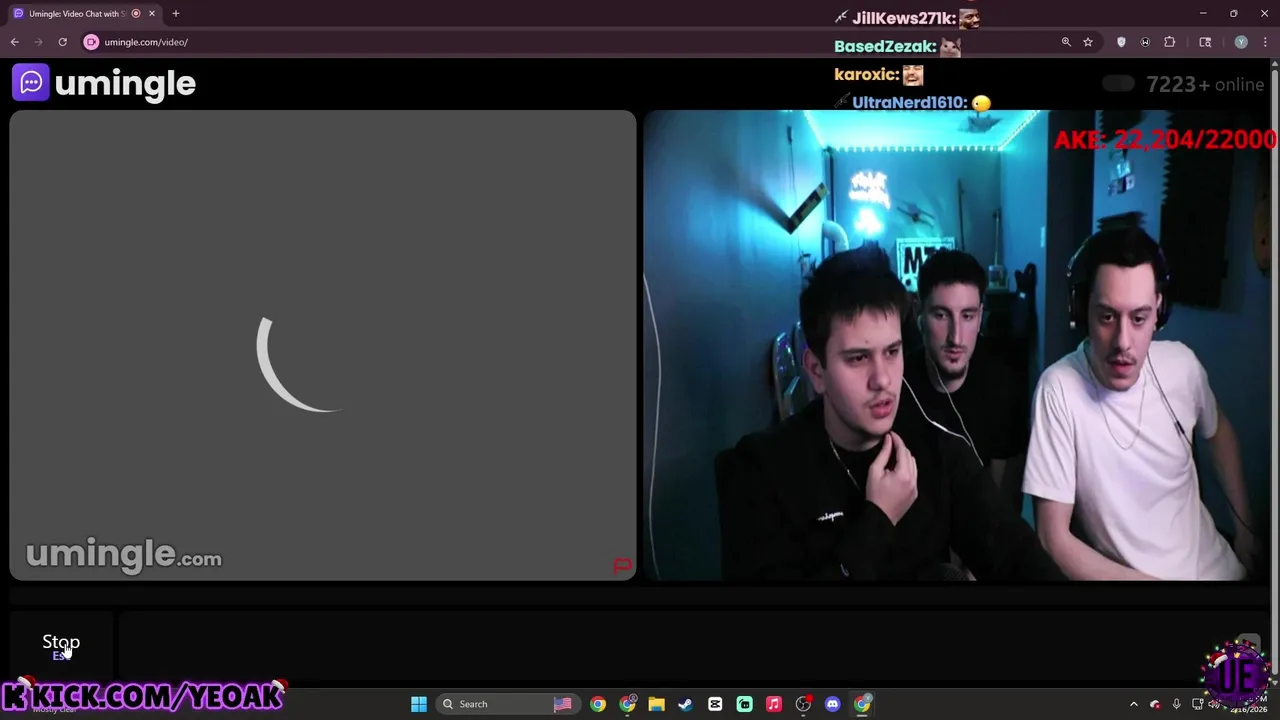The width and height of the screenshot is (1280, 720).
Task: Open Chrome from the taskbar
Action: pyautogui.click(x=598, y=704)
